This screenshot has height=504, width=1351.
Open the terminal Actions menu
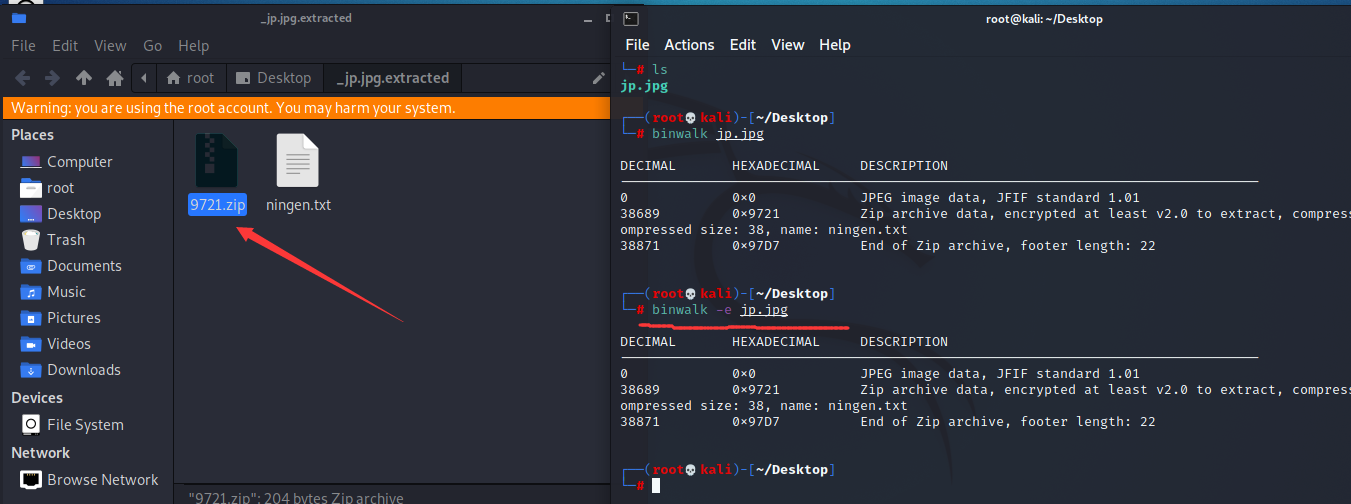coord(689,45)
